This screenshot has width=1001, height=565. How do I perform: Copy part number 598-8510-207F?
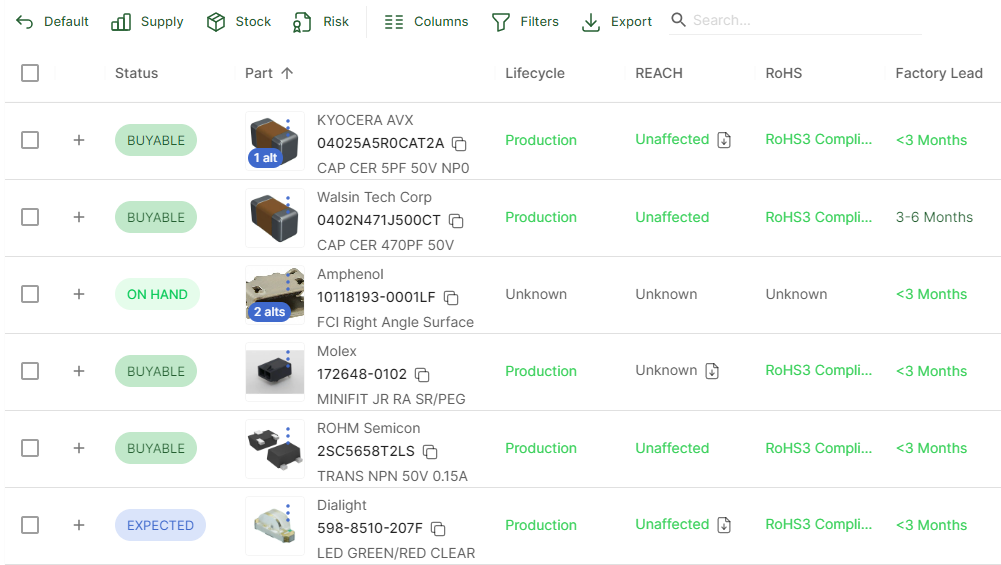438,529
